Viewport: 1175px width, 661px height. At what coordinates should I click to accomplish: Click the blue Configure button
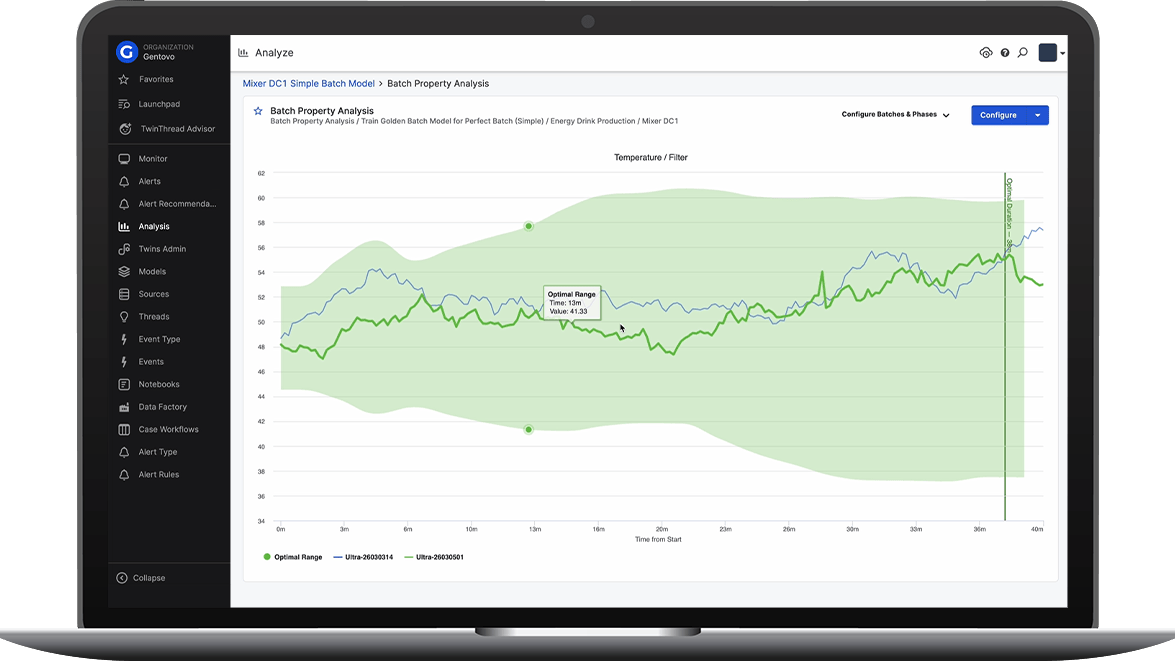pos(998,115)
